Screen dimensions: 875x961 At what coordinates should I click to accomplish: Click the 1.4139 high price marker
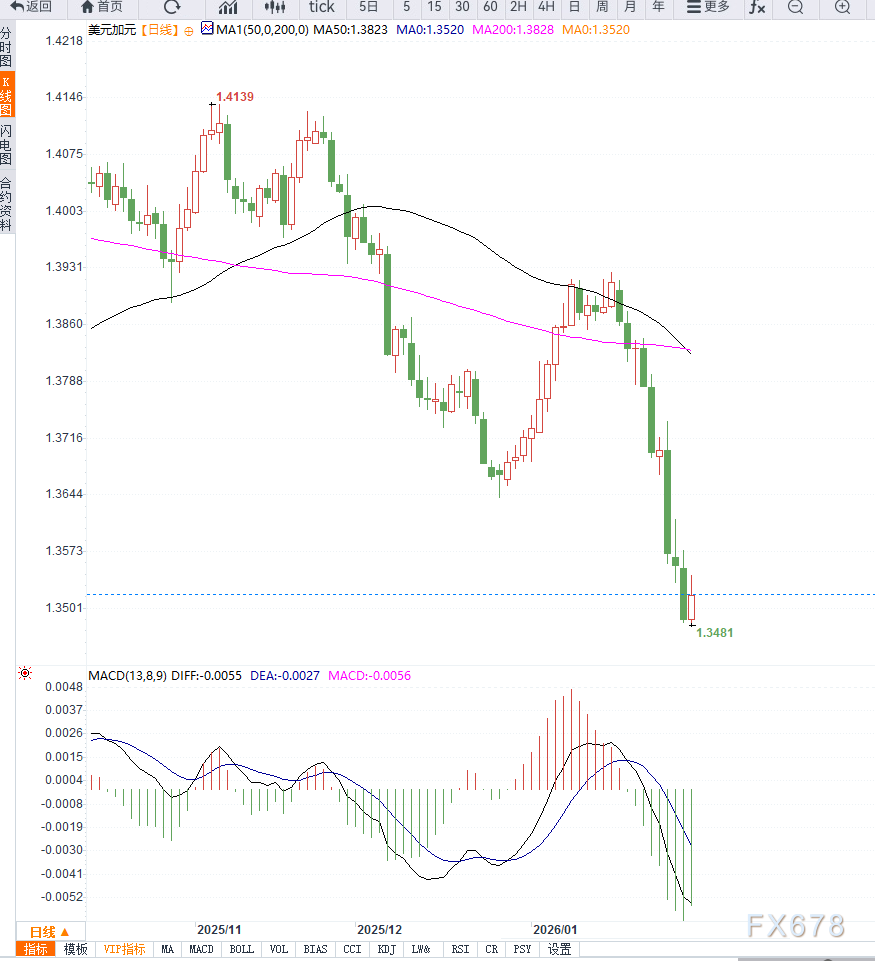tap(235, 97)
